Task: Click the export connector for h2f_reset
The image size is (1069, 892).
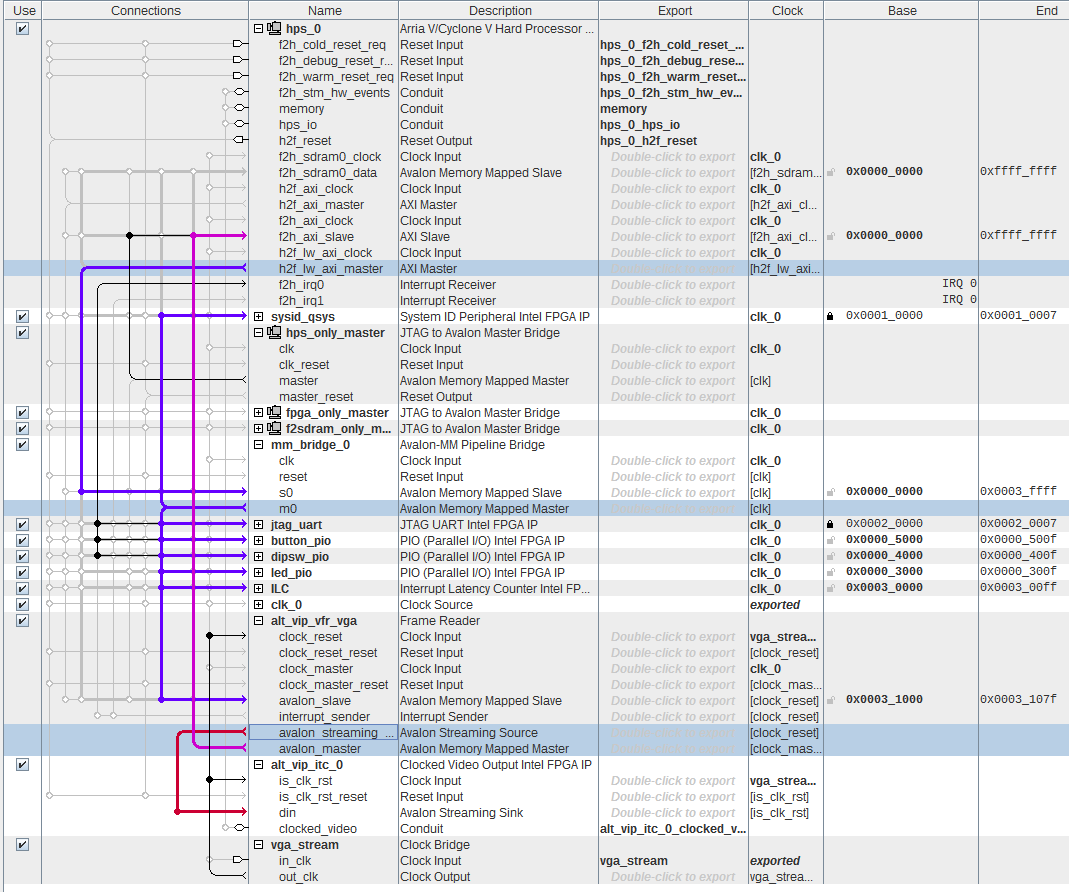Action: click(239, 140)
